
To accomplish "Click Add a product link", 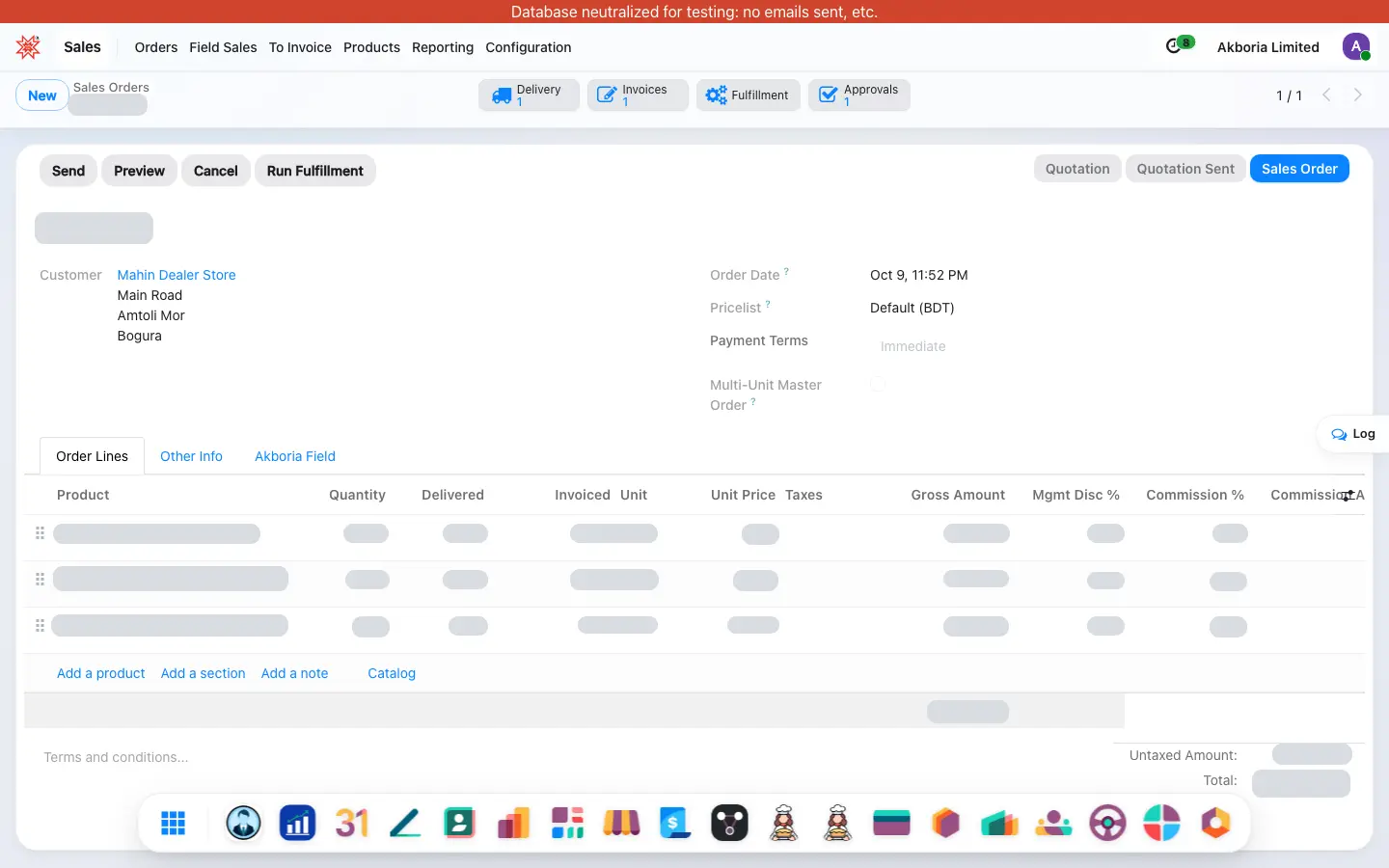I will click(101, 673).
